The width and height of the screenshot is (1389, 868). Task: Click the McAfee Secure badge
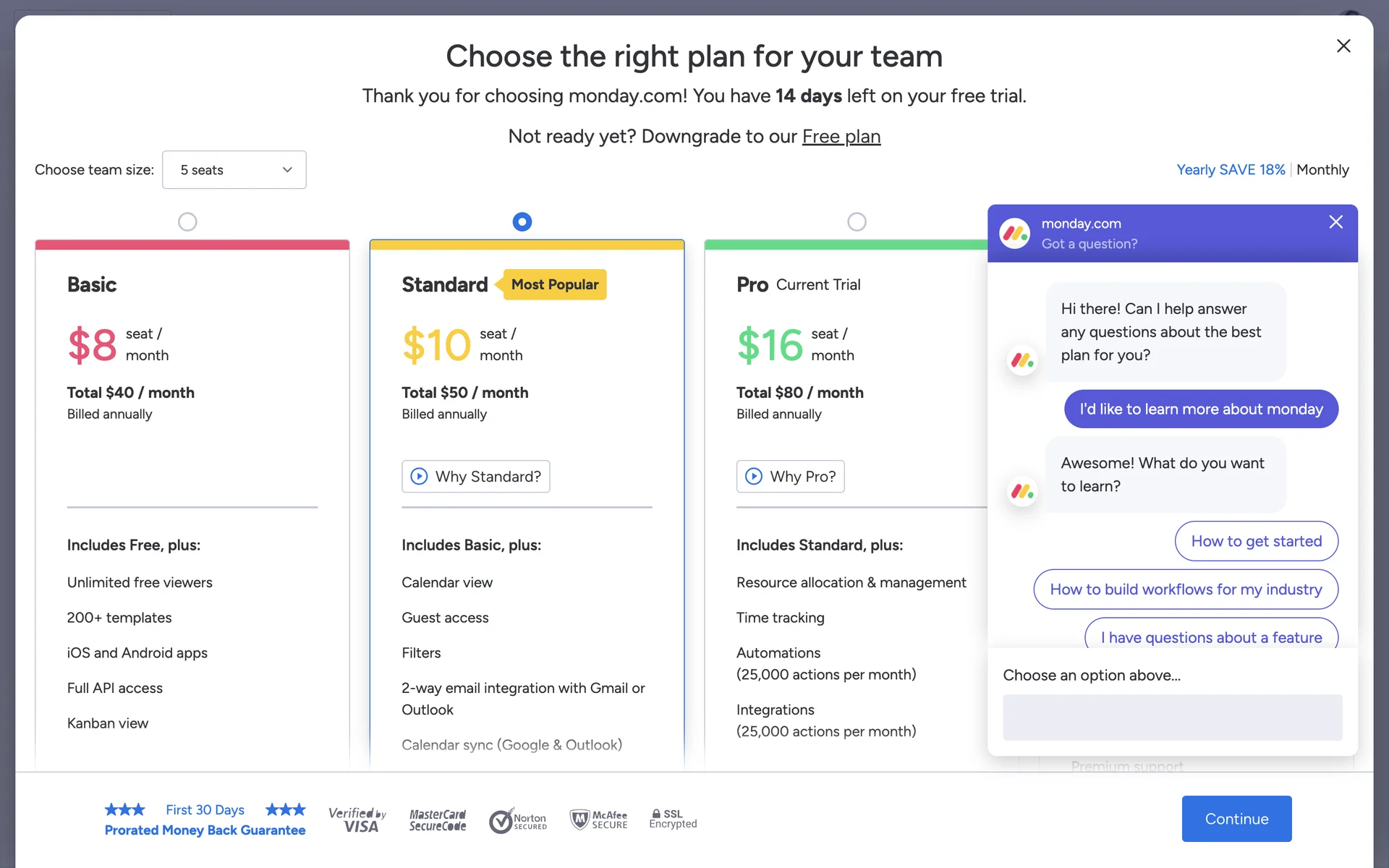coord(599,820)
